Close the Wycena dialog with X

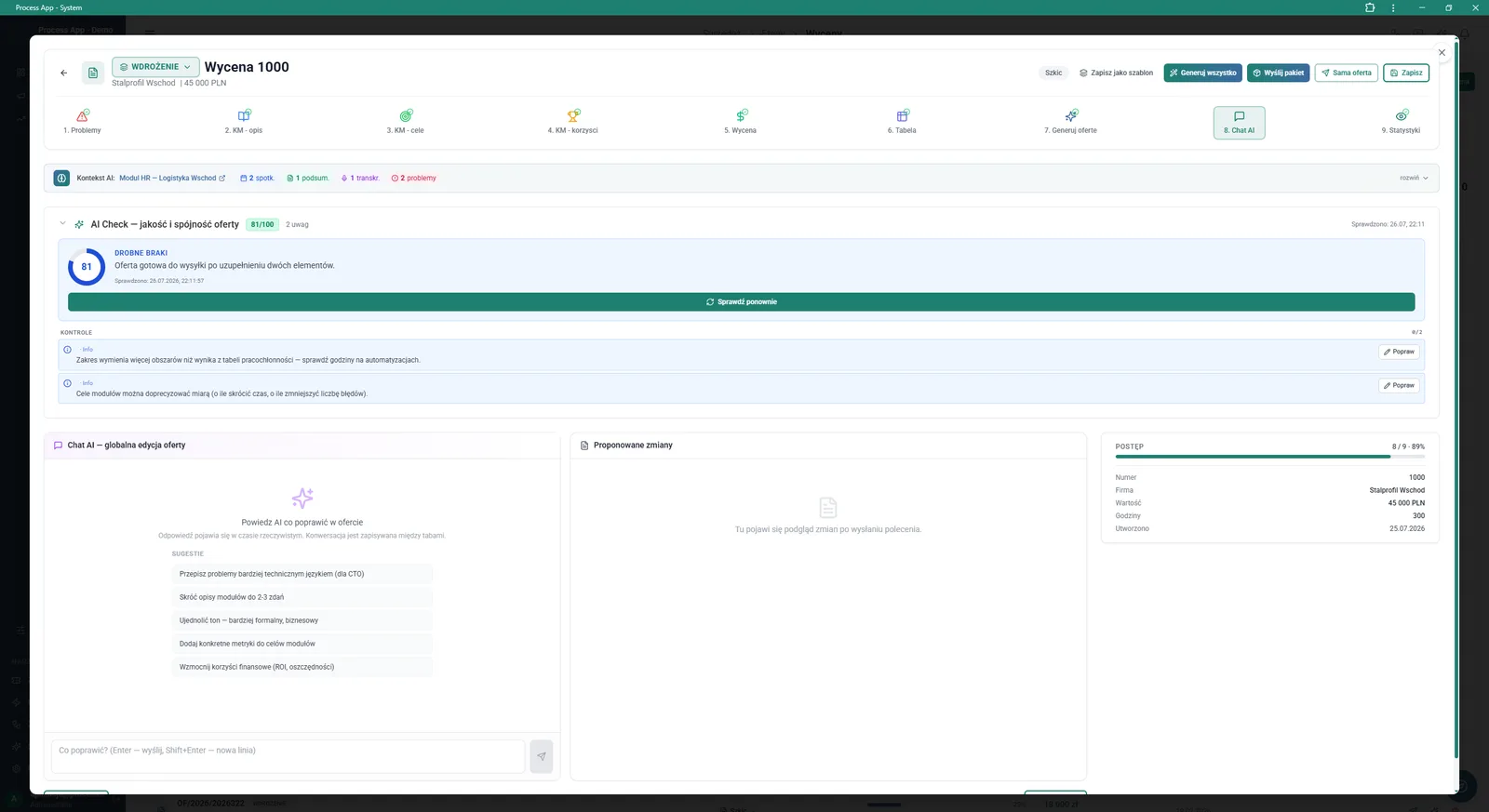pos(1442,52)
